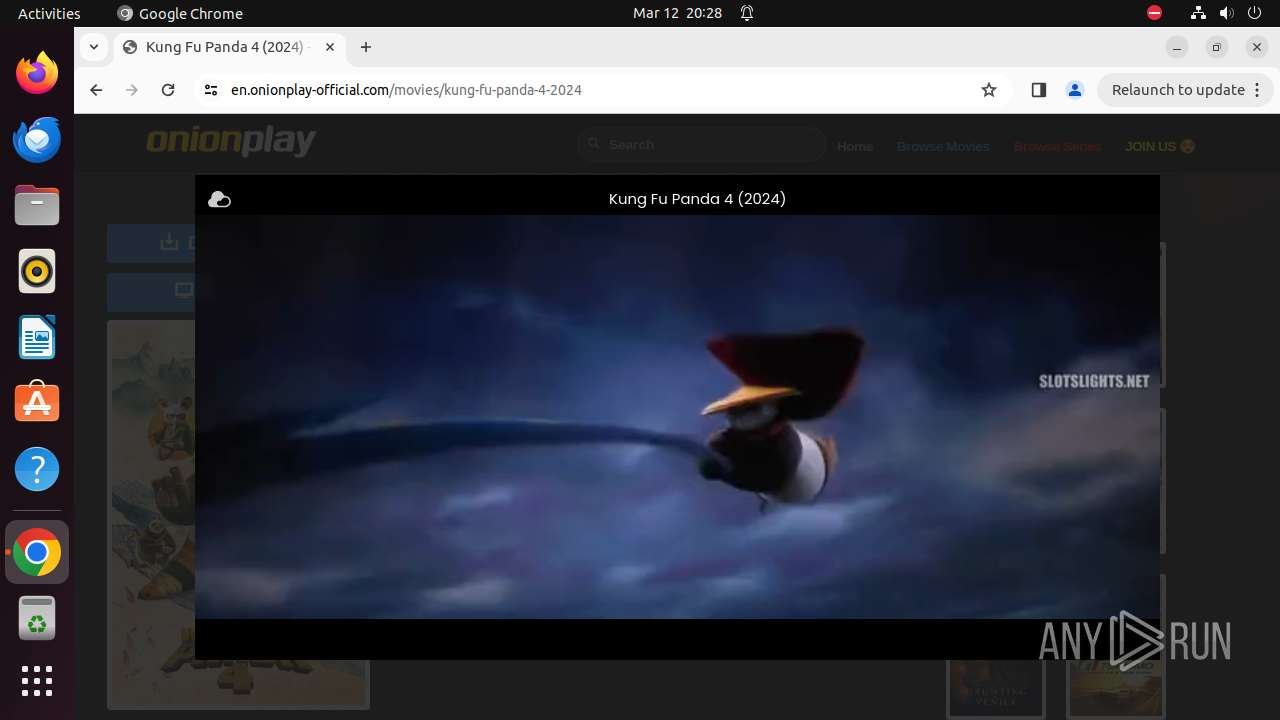The image size is (1280, 720).
Task: Go back to the previous page in Chrome
Action: pyautogui.click(x=96, y=90)
